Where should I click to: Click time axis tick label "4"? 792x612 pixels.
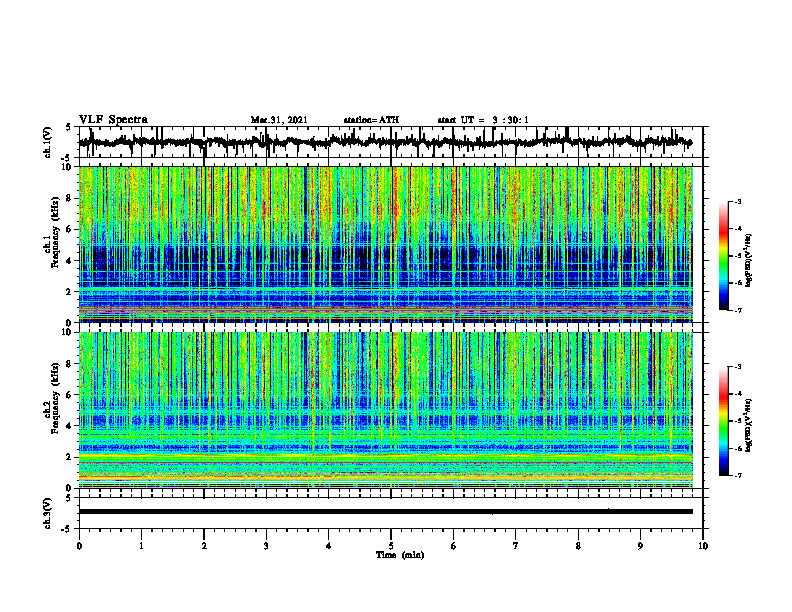(x=328, y=546)
